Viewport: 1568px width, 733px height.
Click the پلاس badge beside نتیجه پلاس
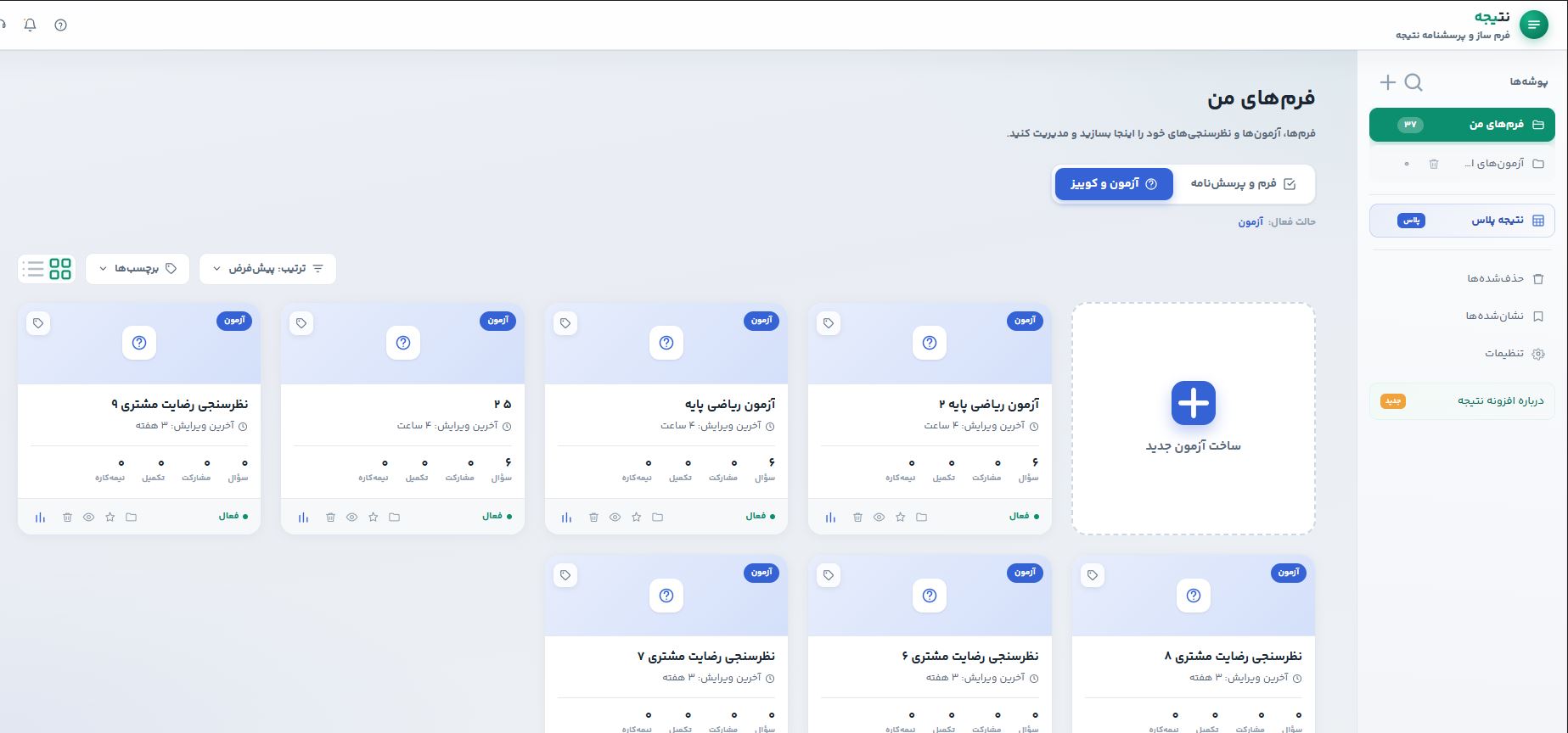[1411, 221]
